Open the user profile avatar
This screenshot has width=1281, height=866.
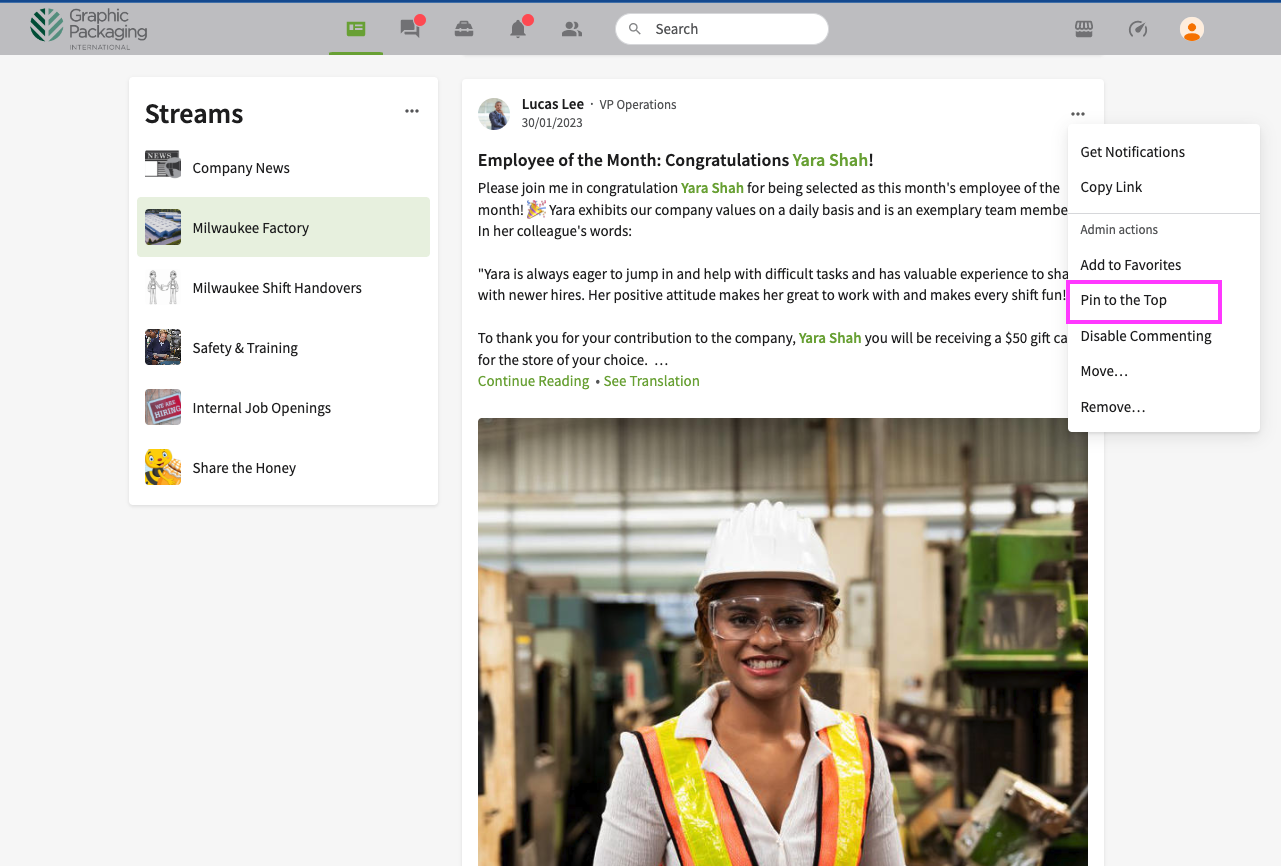click(1192, 29)
